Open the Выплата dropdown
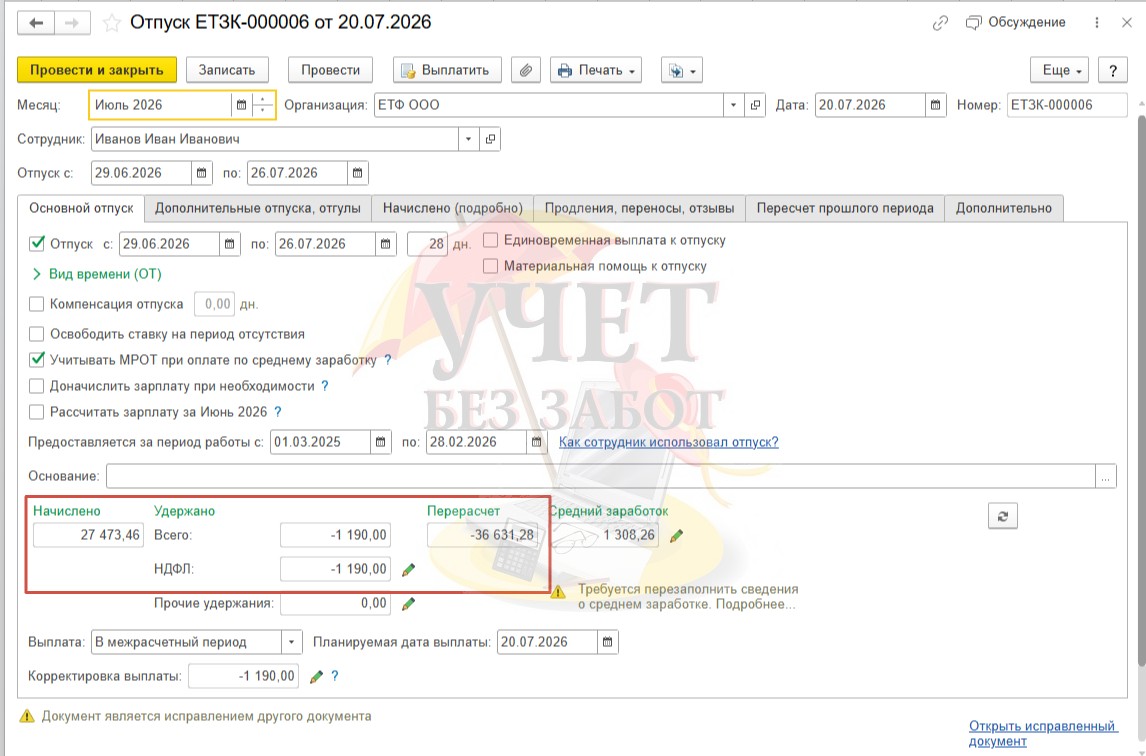 291,643
